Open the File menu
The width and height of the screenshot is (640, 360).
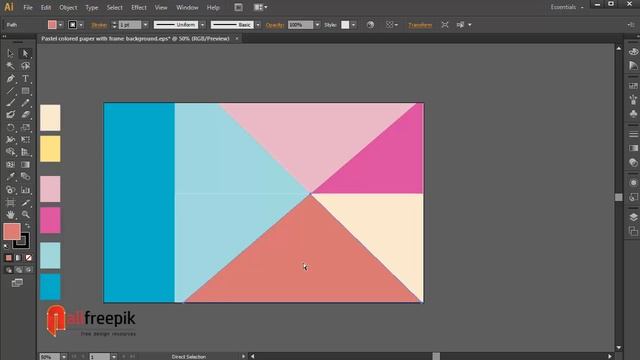pyautogui.click(x=28, y=7)
